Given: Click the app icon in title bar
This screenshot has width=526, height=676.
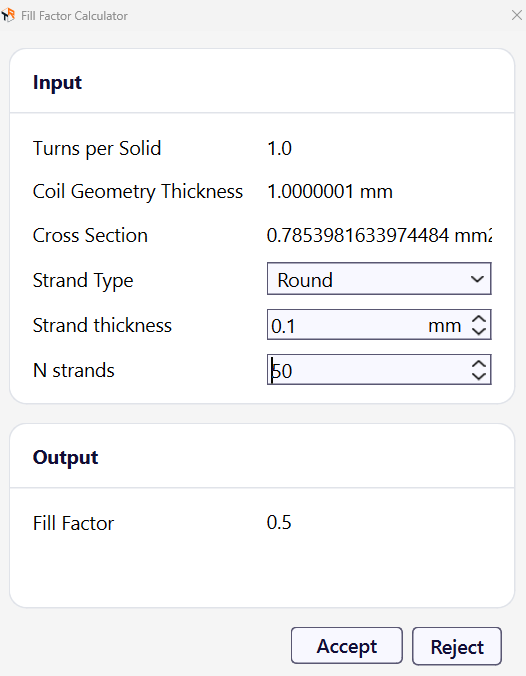Looking at the screenshot, I should pos(8,16).
